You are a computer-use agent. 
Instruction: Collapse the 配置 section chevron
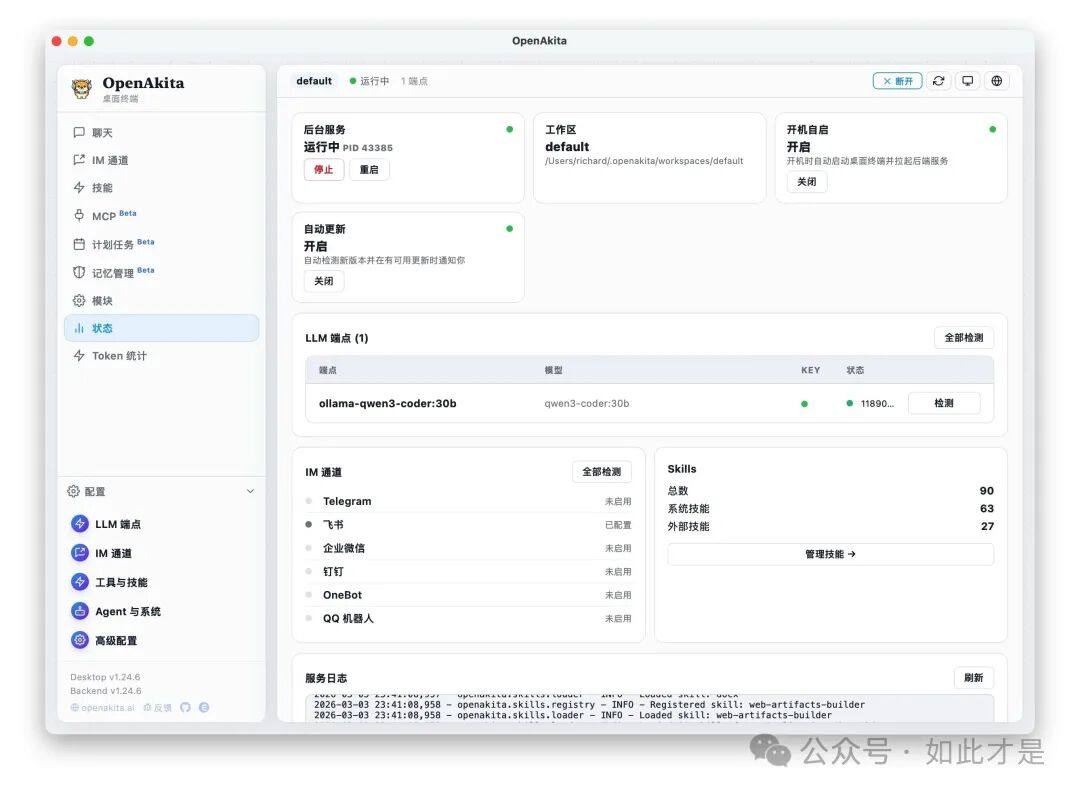[x=250, y=491]
